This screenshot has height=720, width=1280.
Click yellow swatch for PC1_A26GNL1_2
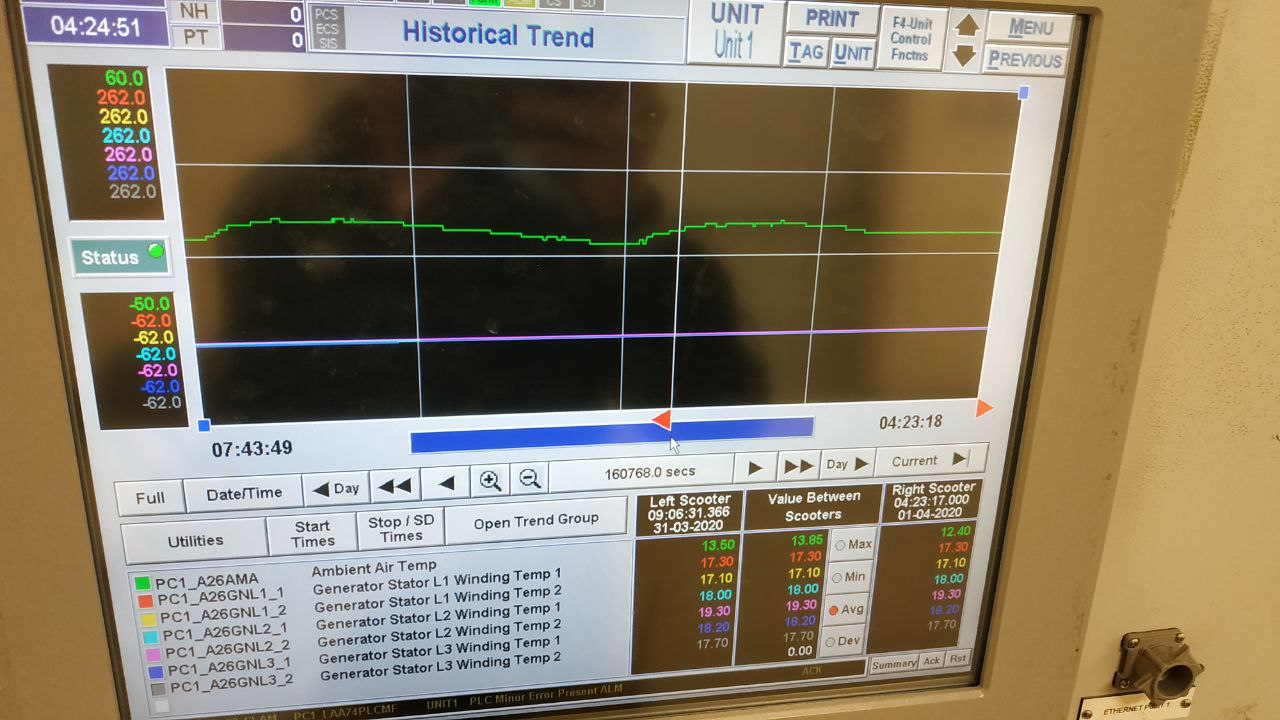148,618
